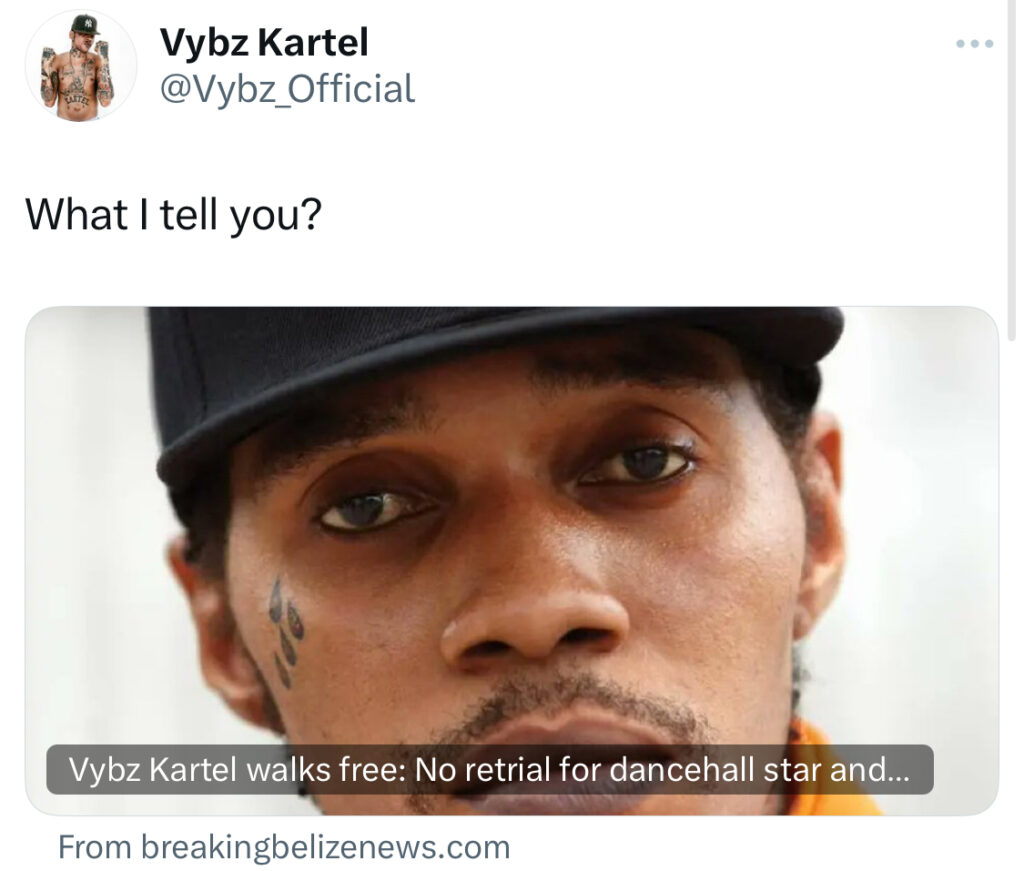Viewport: 1024px width, 871px height.
Task: Select the tweet text "What I tell you?"
Action: pos(174,214)
